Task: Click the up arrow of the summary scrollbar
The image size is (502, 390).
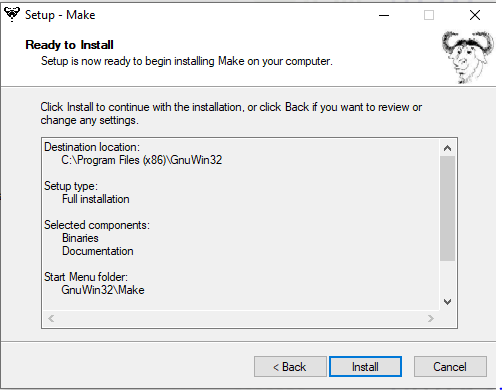Action: coord(447,148)
